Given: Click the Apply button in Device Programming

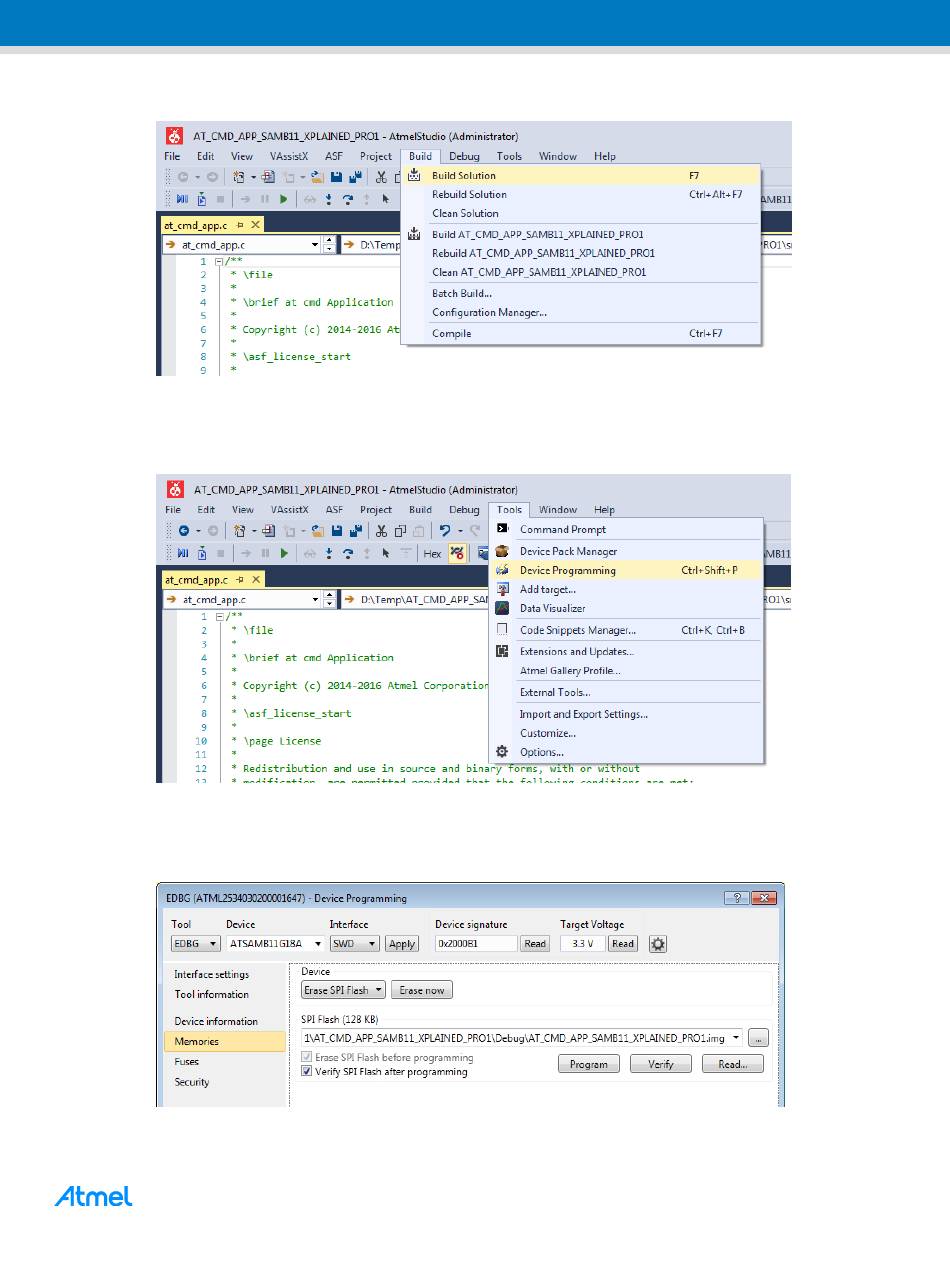Looking at the screenshot, I should [x=402, y=943].
